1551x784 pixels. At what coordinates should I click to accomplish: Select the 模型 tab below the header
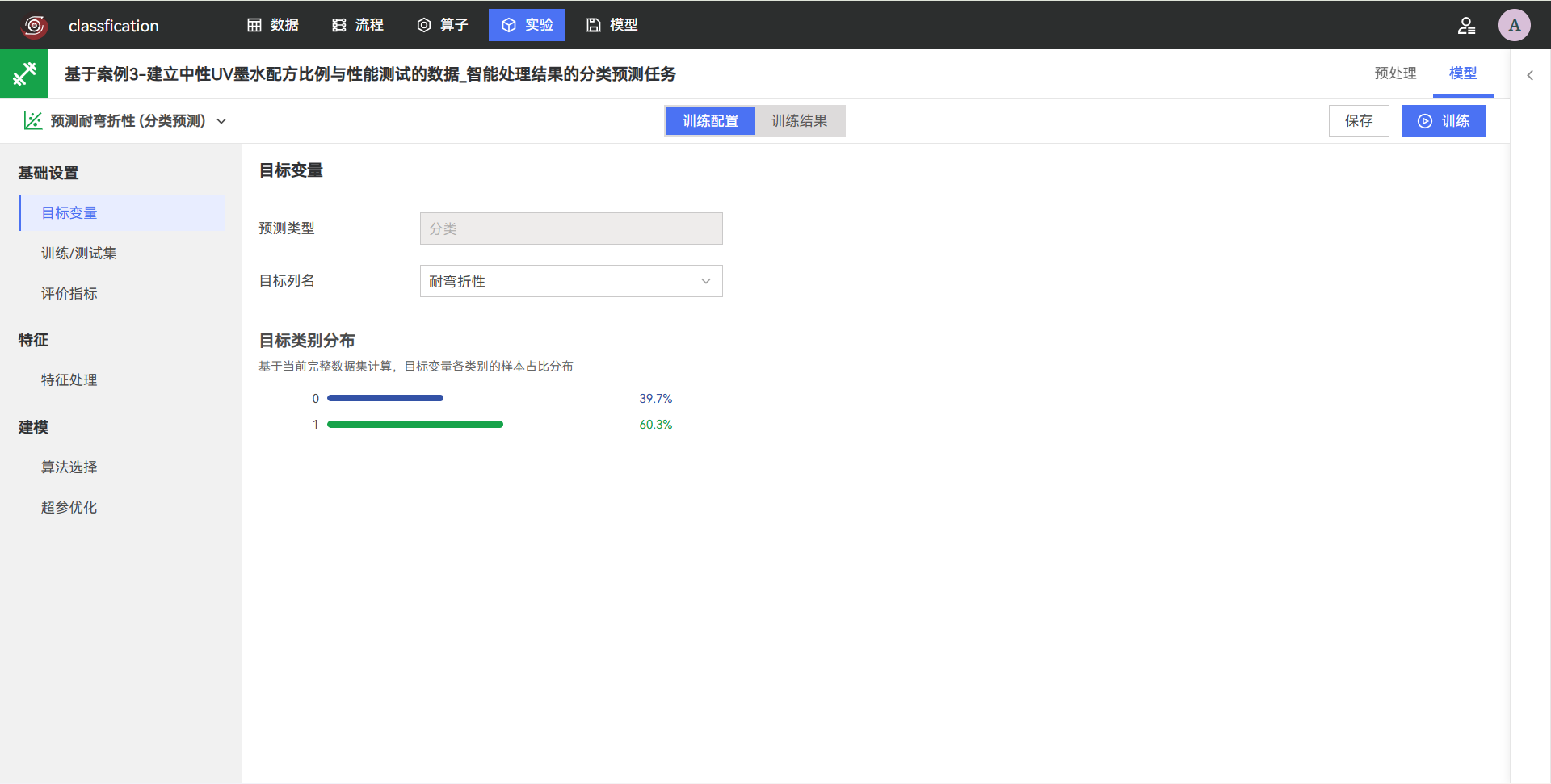1463,73
